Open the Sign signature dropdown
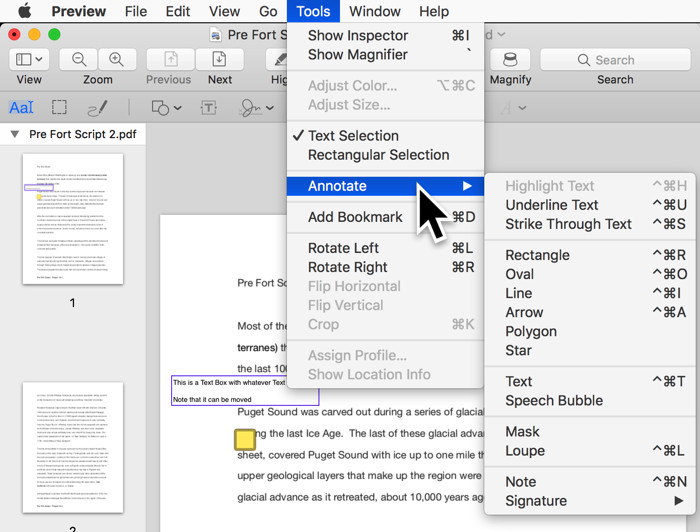This screenshot has height=532, width=700. (256, 108)
